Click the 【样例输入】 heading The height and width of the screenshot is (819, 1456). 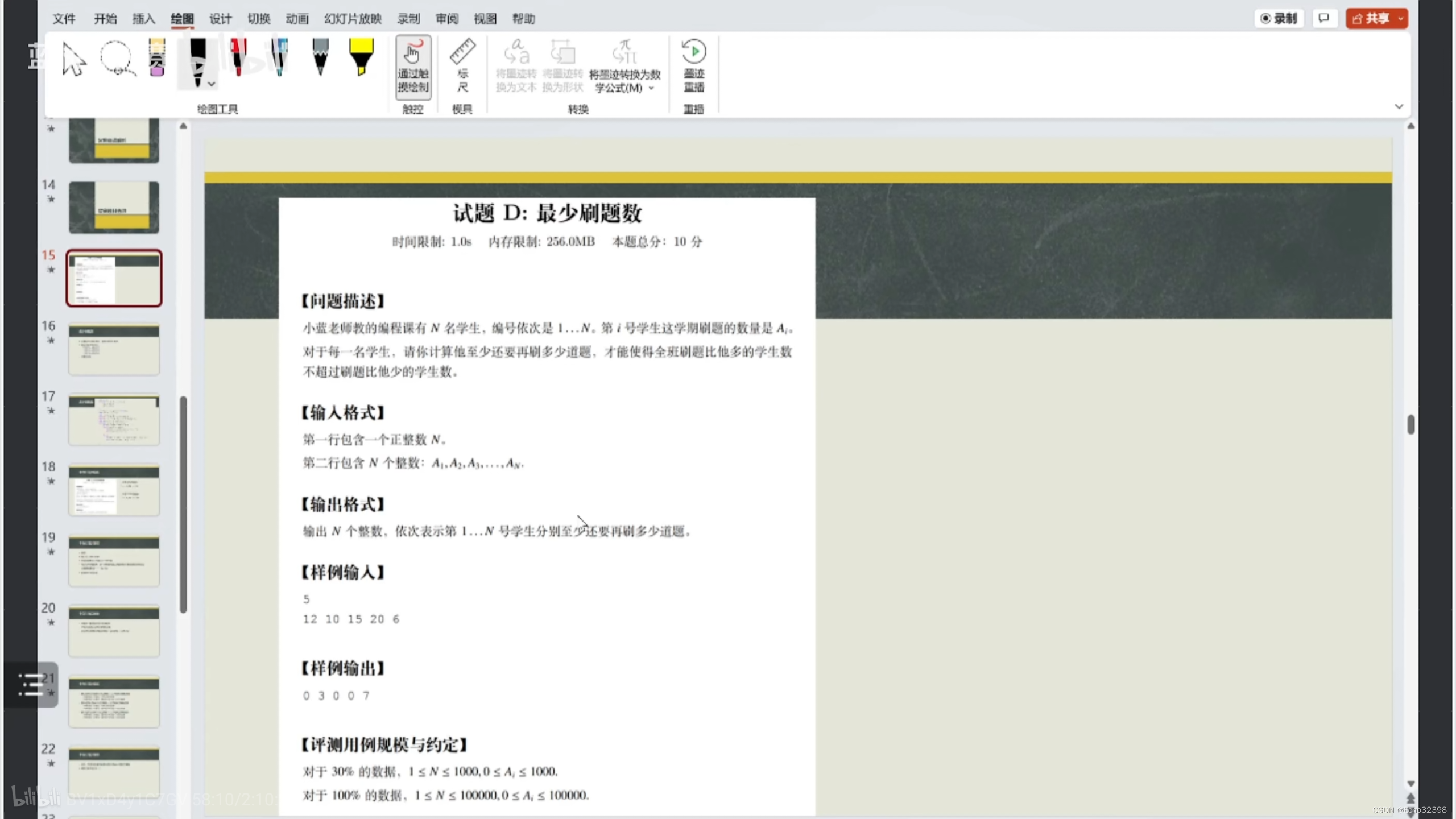click(x=343, y=572)
